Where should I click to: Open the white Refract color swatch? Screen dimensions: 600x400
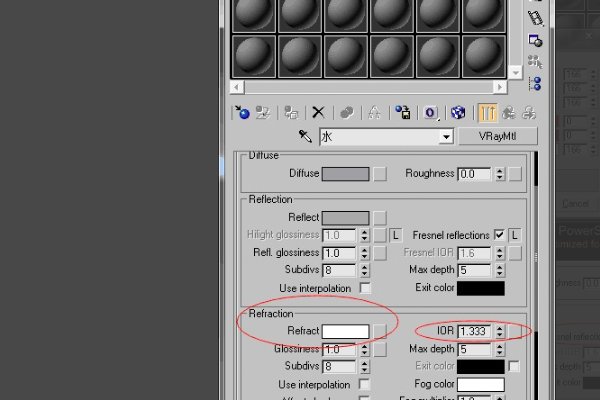pos(346,331)
